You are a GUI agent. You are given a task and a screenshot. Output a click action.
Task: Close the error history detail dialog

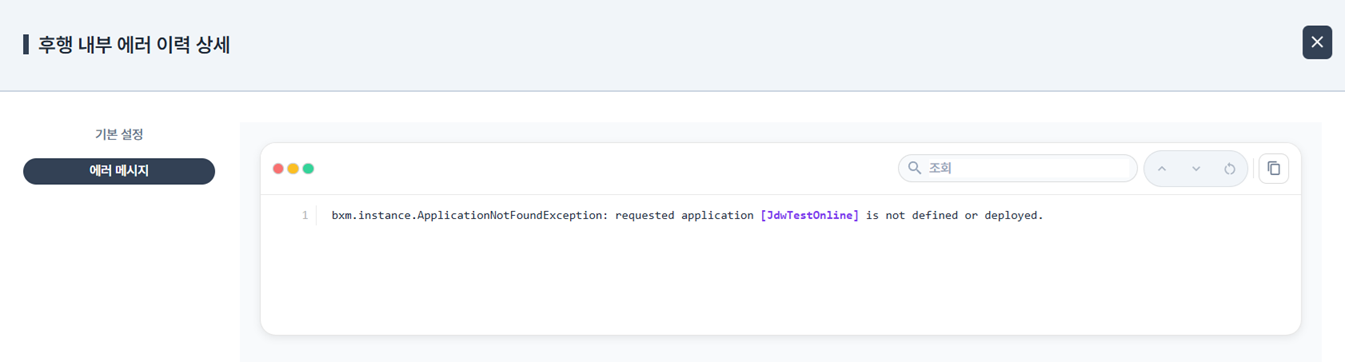pyautogui.click(x=1317, y=42)
